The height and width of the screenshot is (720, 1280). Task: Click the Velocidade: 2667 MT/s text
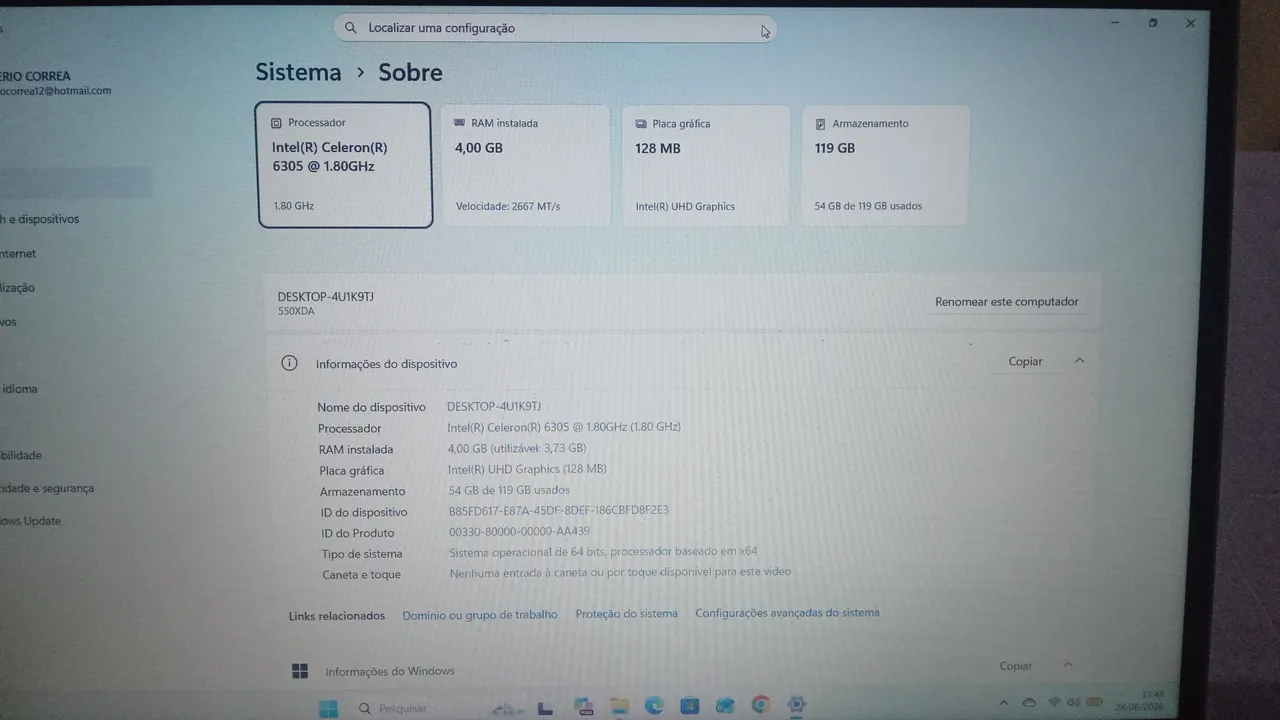508,207
